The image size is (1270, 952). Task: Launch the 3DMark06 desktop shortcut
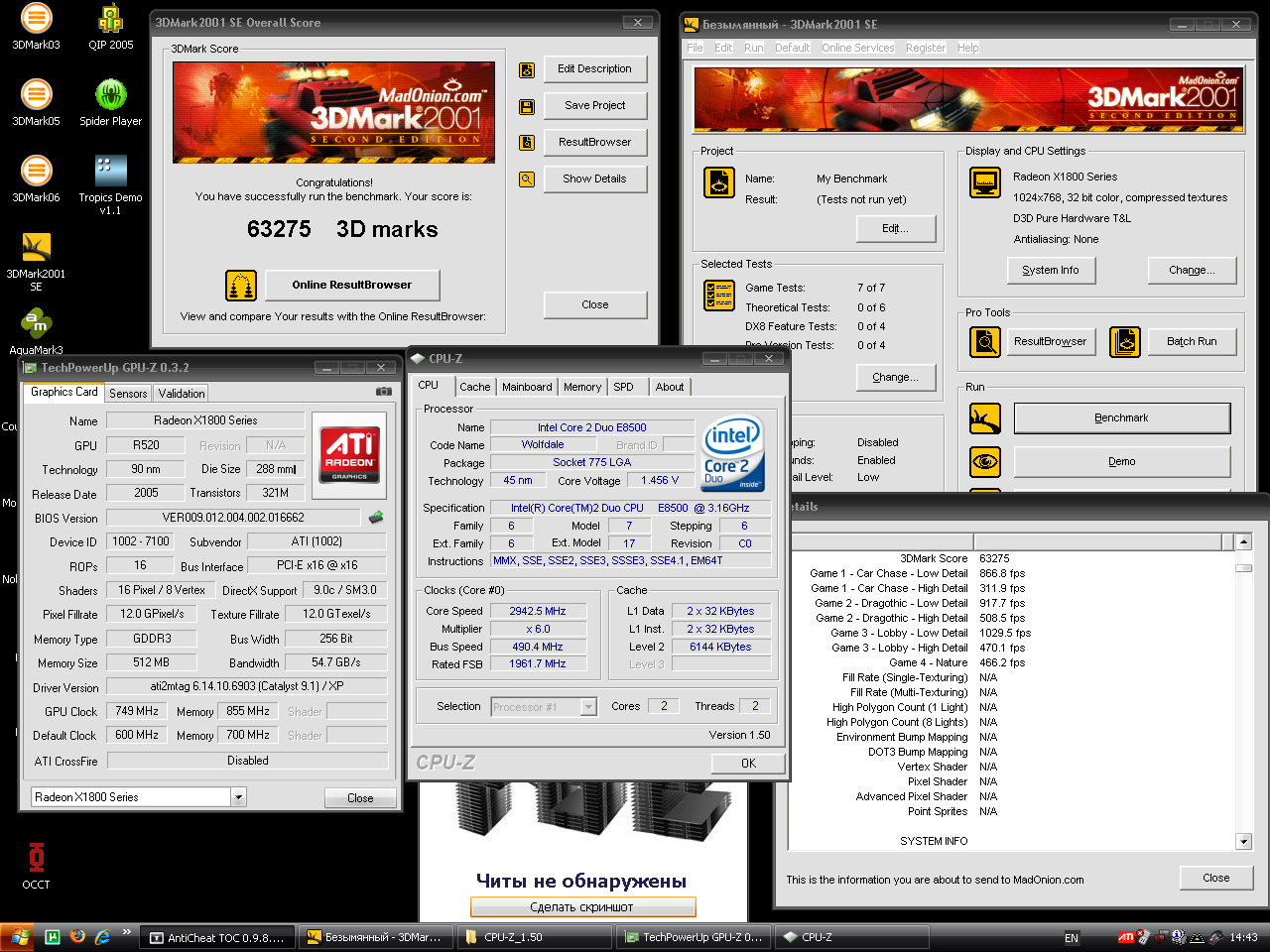36,179
